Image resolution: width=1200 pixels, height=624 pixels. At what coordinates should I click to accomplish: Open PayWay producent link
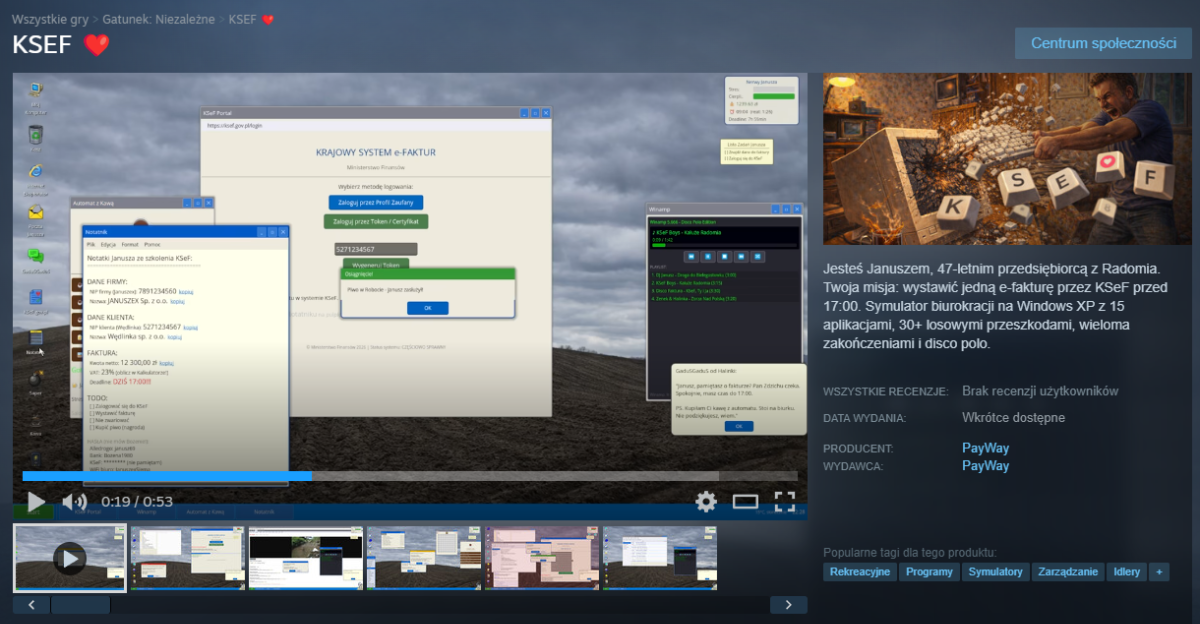(985, 448)
